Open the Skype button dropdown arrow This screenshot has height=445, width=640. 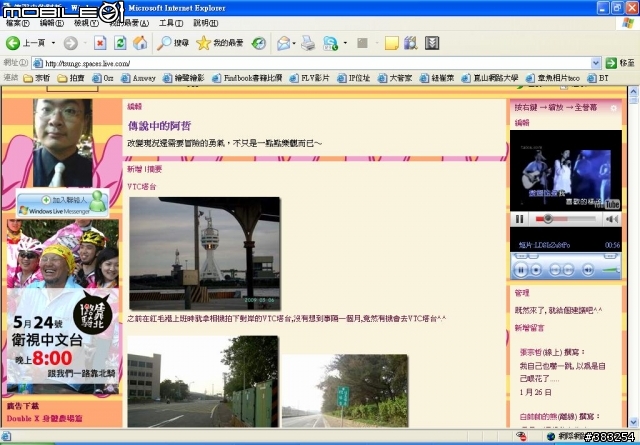coord(345,43)
